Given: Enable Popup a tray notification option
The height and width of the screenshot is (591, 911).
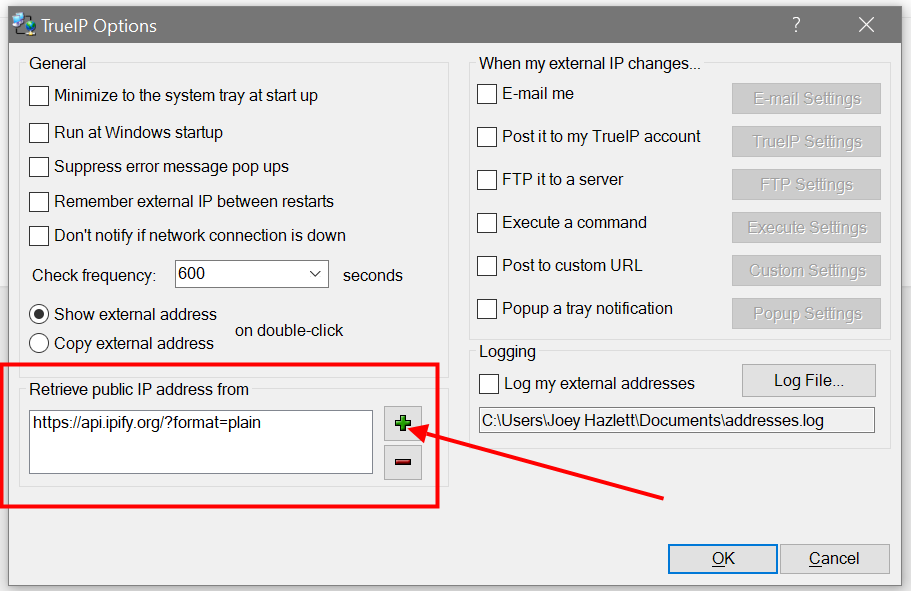Looking at the screenshot, I should [x=487, y=309].
